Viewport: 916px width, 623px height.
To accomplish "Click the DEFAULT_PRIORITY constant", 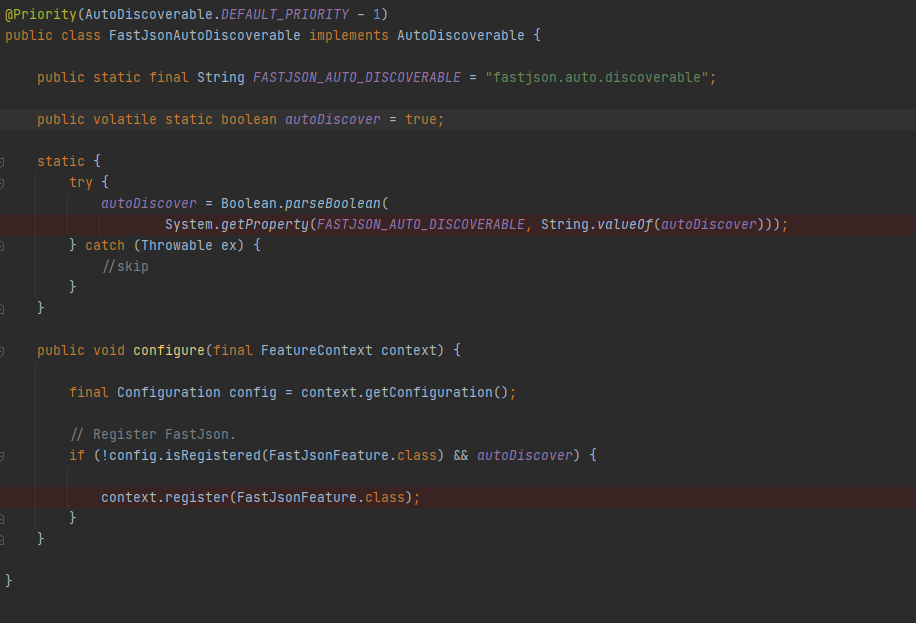I will coord(284,14).
